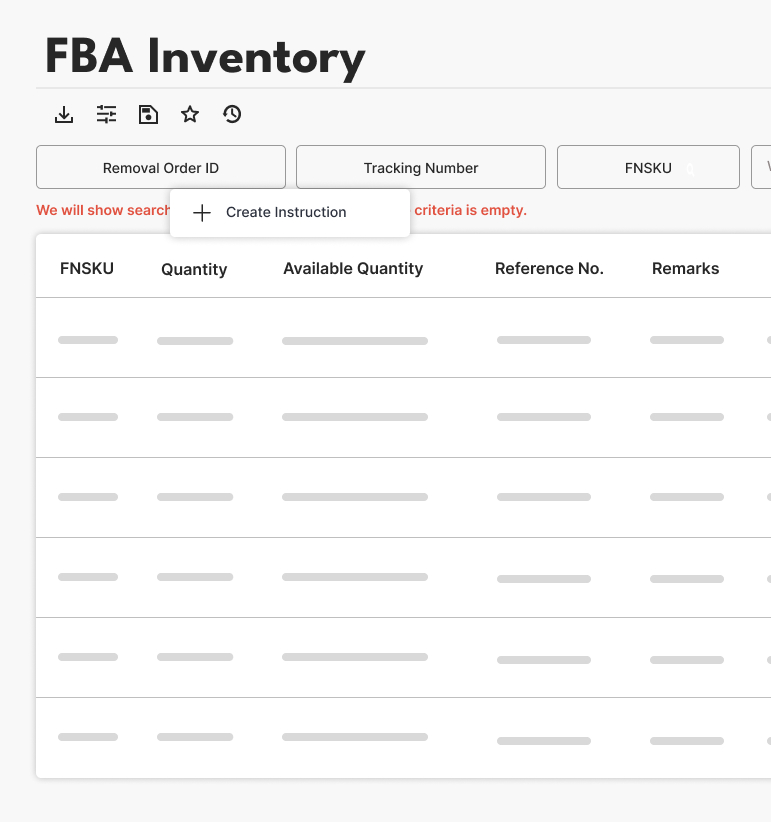Click the Reference No. column header
This screenshot has width=771, height=822.
[549, 268]
